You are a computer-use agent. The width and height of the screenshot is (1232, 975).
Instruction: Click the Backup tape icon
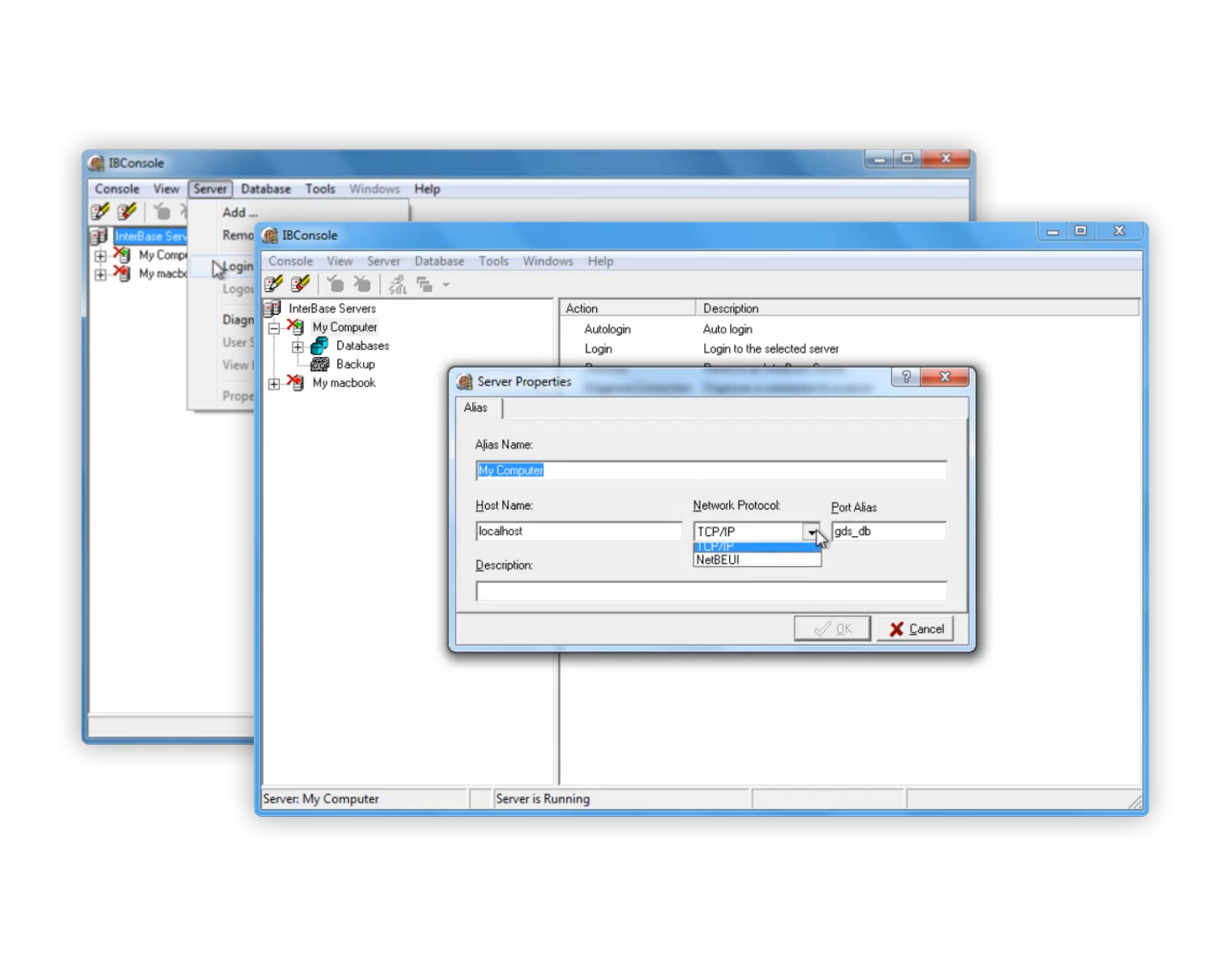click(x=320, y=364)
